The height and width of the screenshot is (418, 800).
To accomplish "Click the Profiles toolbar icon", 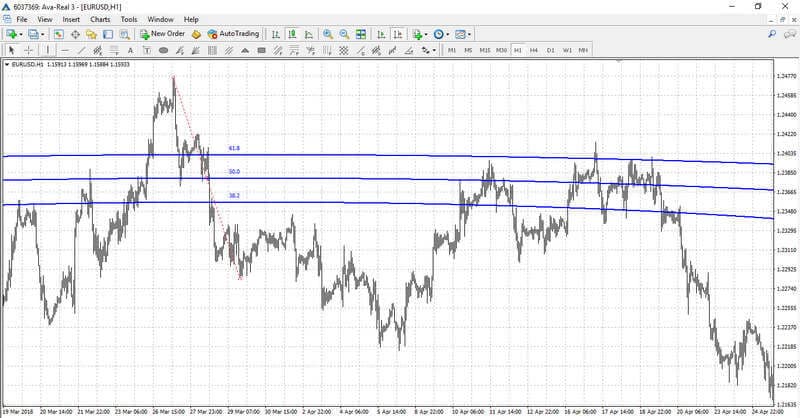I will tap(33, 34).
